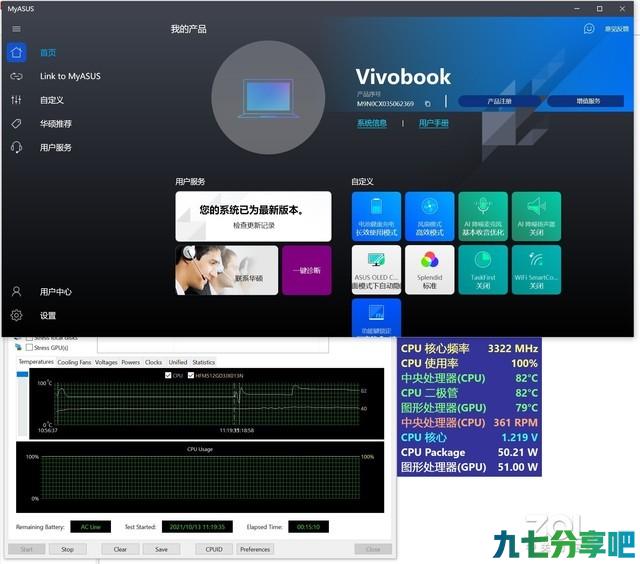
Task: Open the WiFi SmartConnect tile
Action: [536, 270]
